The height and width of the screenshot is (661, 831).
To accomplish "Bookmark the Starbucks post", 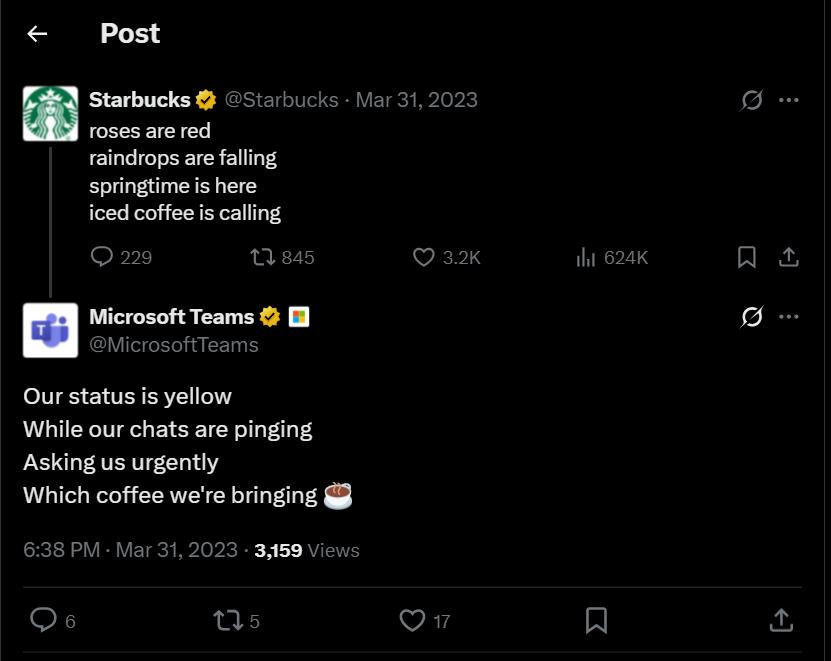I will click(746, 257).
